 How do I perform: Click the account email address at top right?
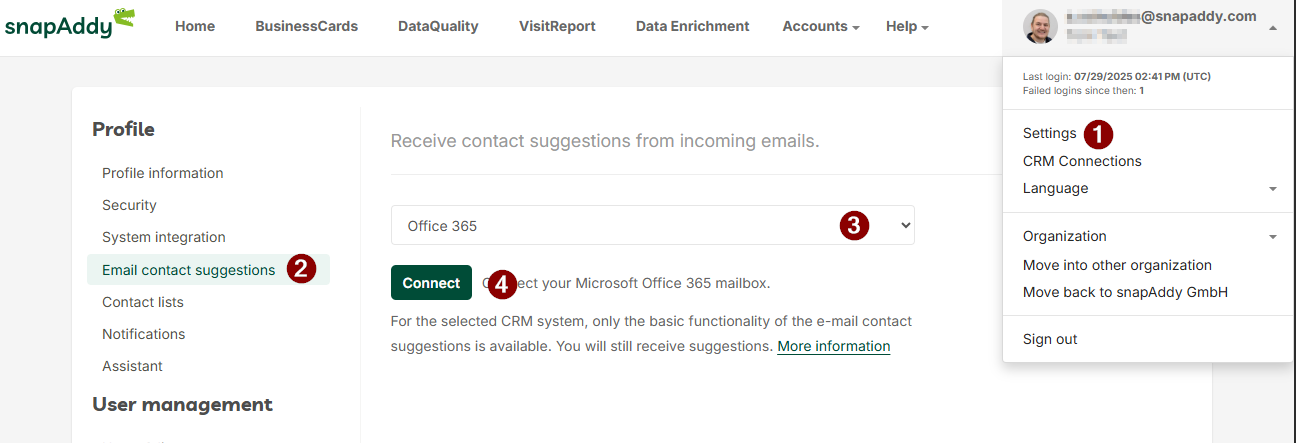pyautogui.click(x=1160, y=16)
